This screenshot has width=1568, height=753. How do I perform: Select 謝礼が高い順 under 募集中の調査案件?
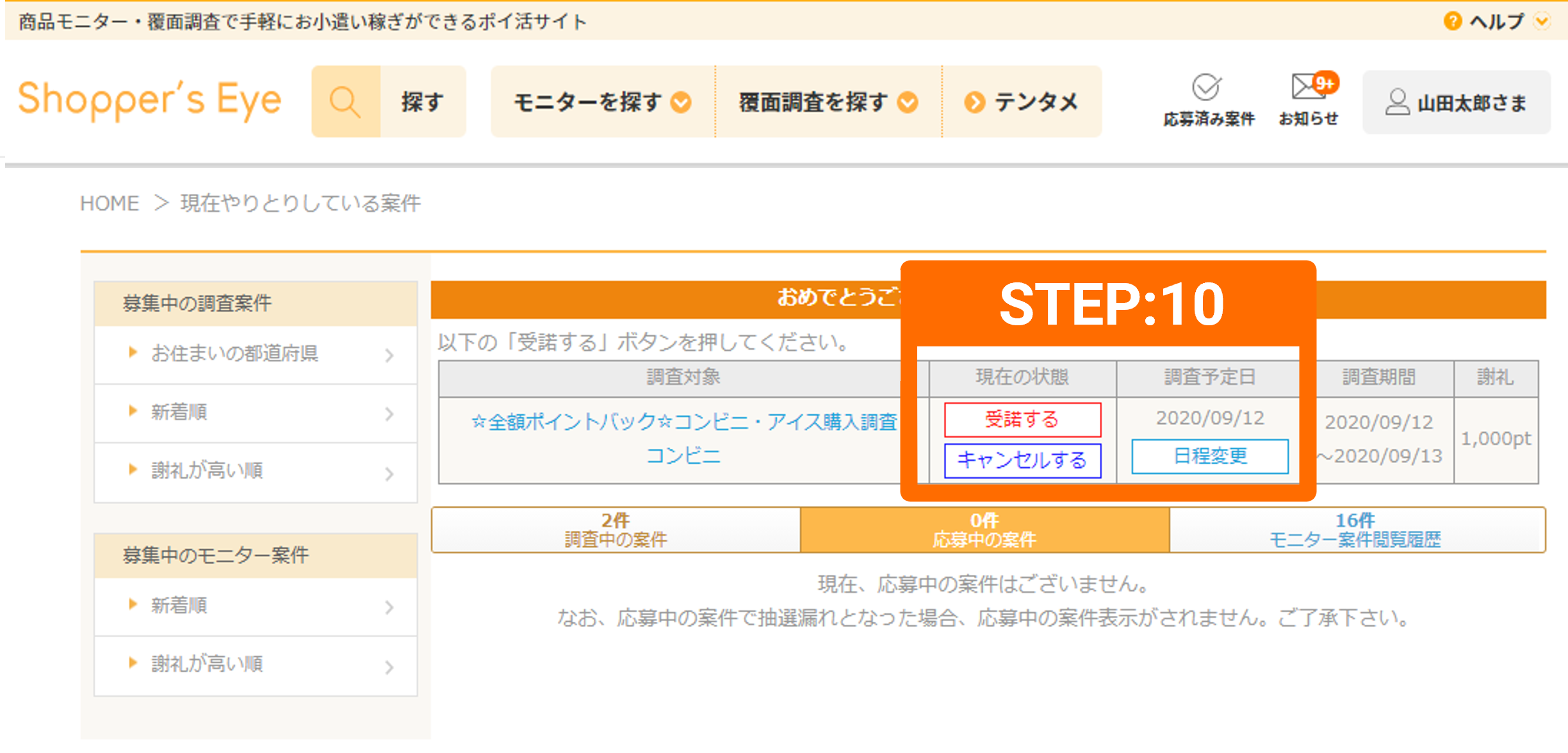256,472
